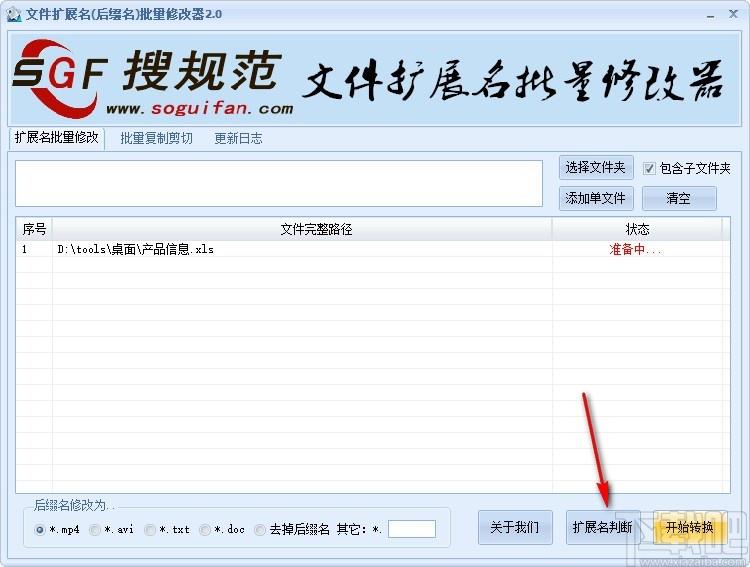750x567 pixels.
Task: Switch to 扩展名批量修改 tab
Action: [x=56, y=138]
